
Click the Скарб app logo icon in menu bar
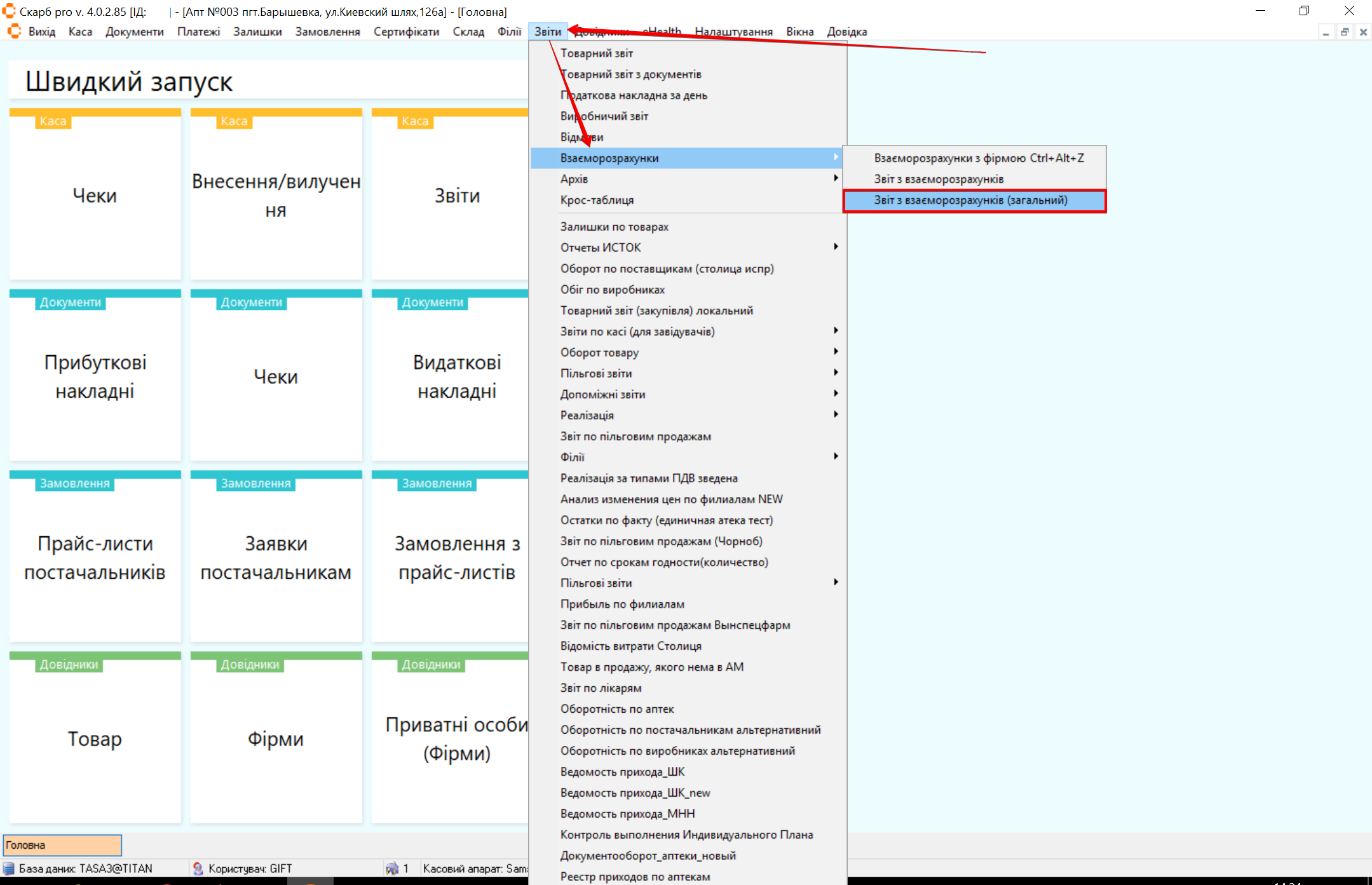point(14,32)
